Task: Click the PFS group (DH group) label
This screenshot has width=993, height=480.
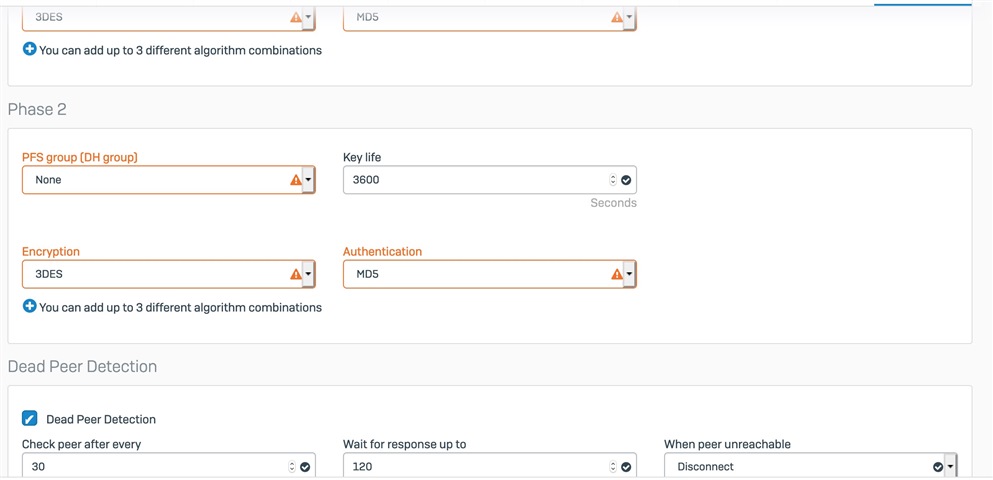Action: tap(80, 157)
